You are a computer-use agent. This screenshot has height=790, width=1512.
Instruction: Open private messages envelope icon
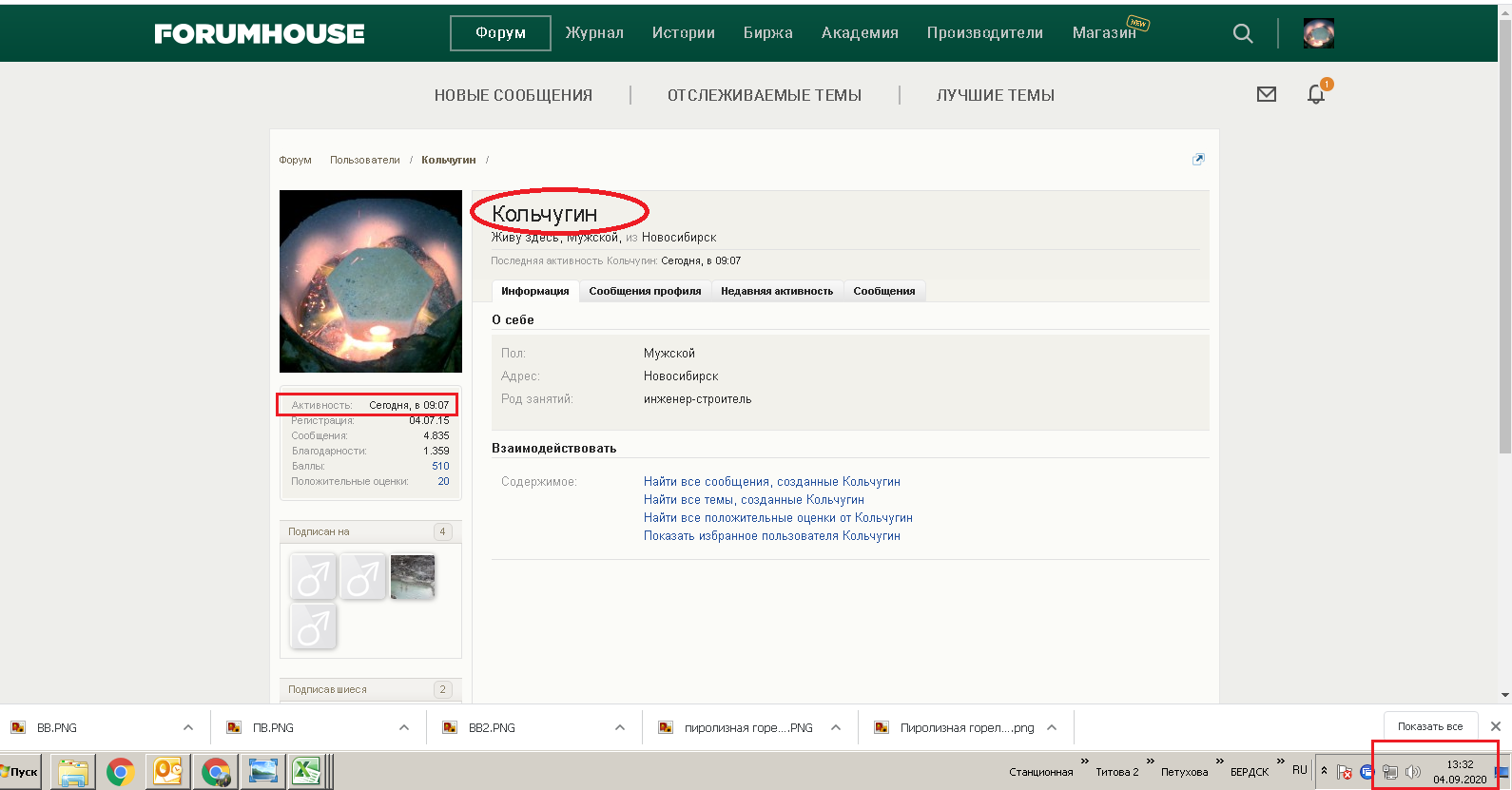coord(1266,94)
